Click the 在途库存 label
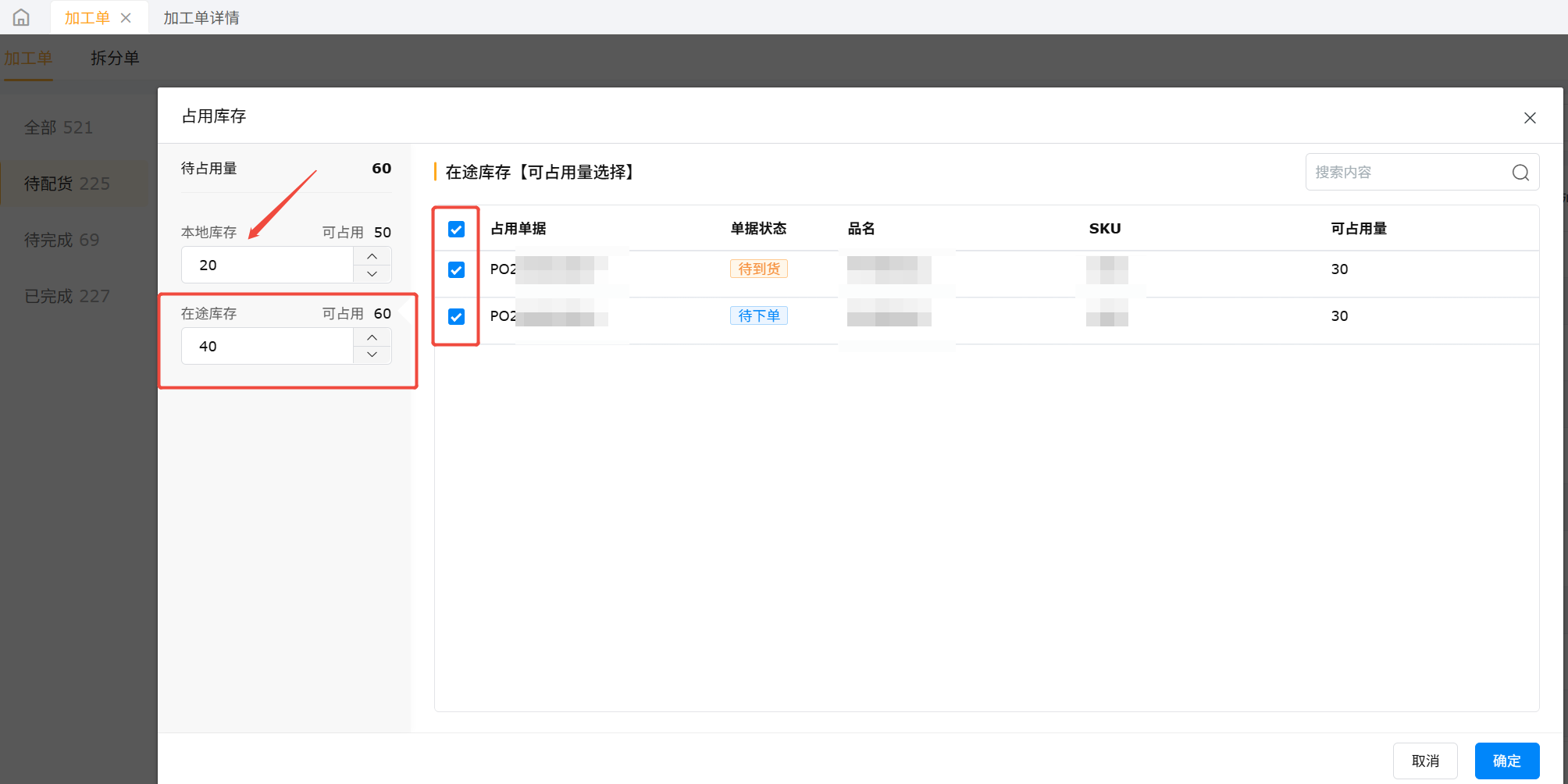1568x784 pixels. click(x=208, y=313)
